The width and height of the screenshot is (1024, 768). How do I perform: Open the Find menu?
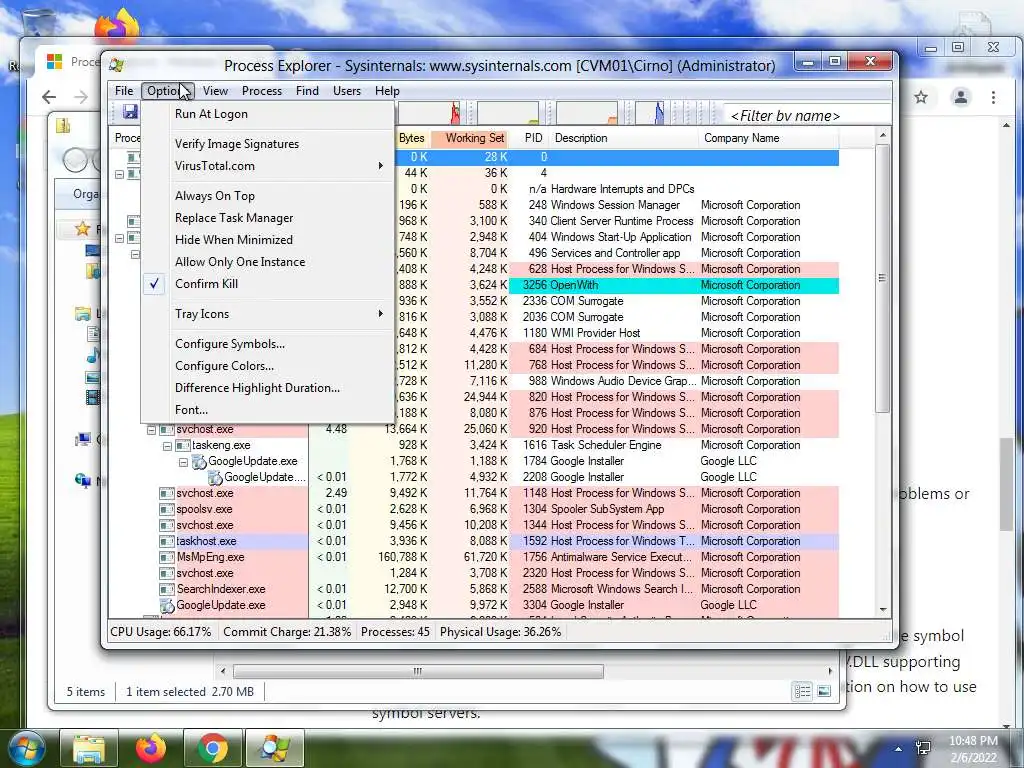coord(307,91)
